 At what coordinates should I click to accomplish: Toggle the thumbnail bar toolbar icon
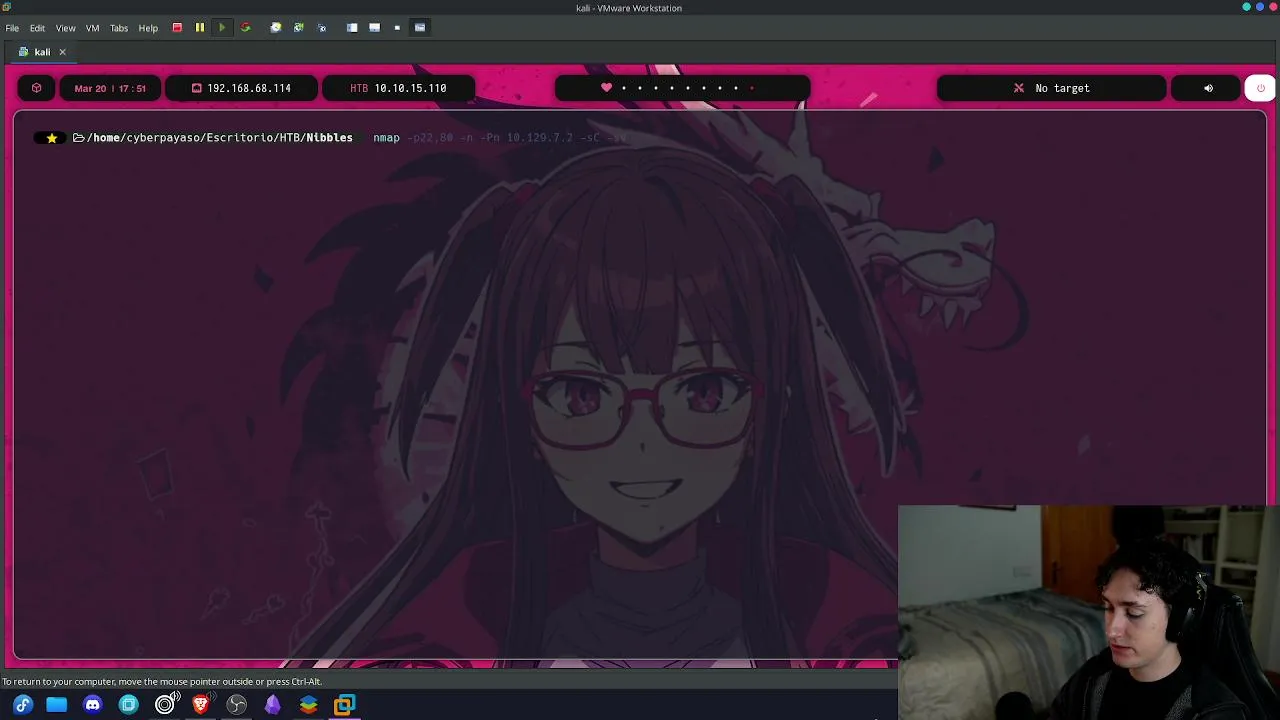[374, 28]
